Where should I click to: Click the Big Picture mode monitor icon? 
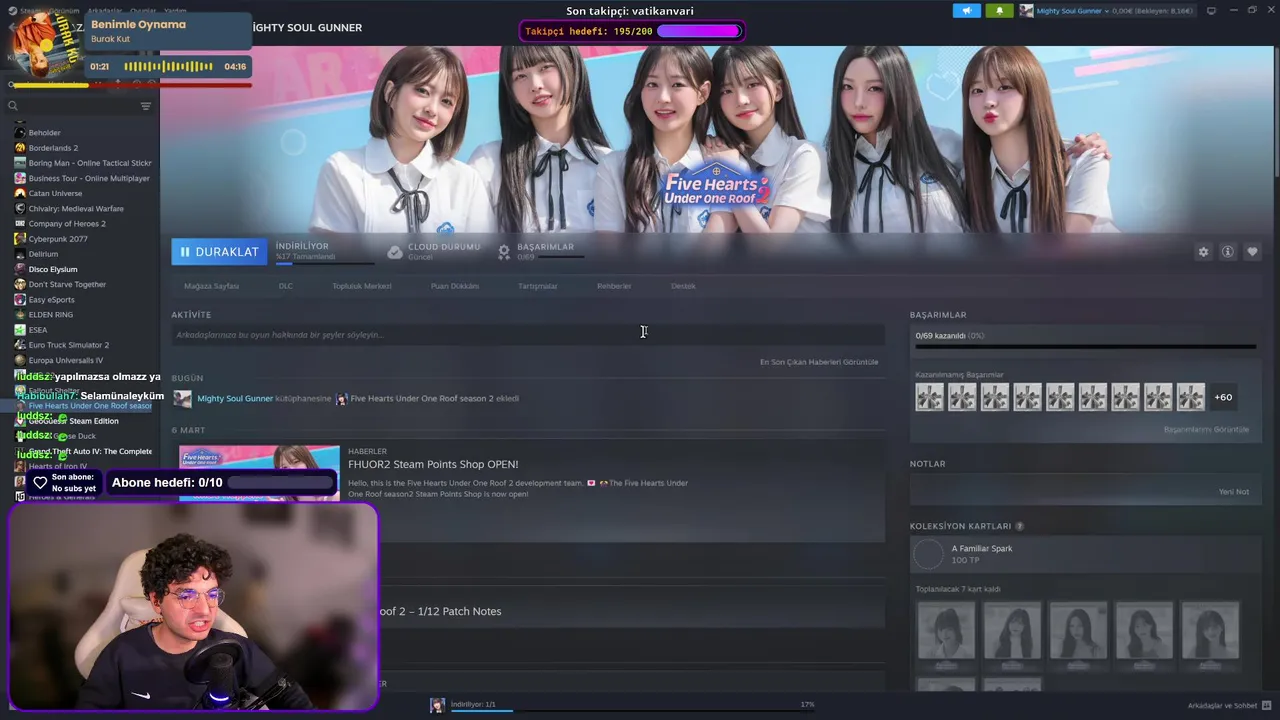click(x=1211, y=11)
